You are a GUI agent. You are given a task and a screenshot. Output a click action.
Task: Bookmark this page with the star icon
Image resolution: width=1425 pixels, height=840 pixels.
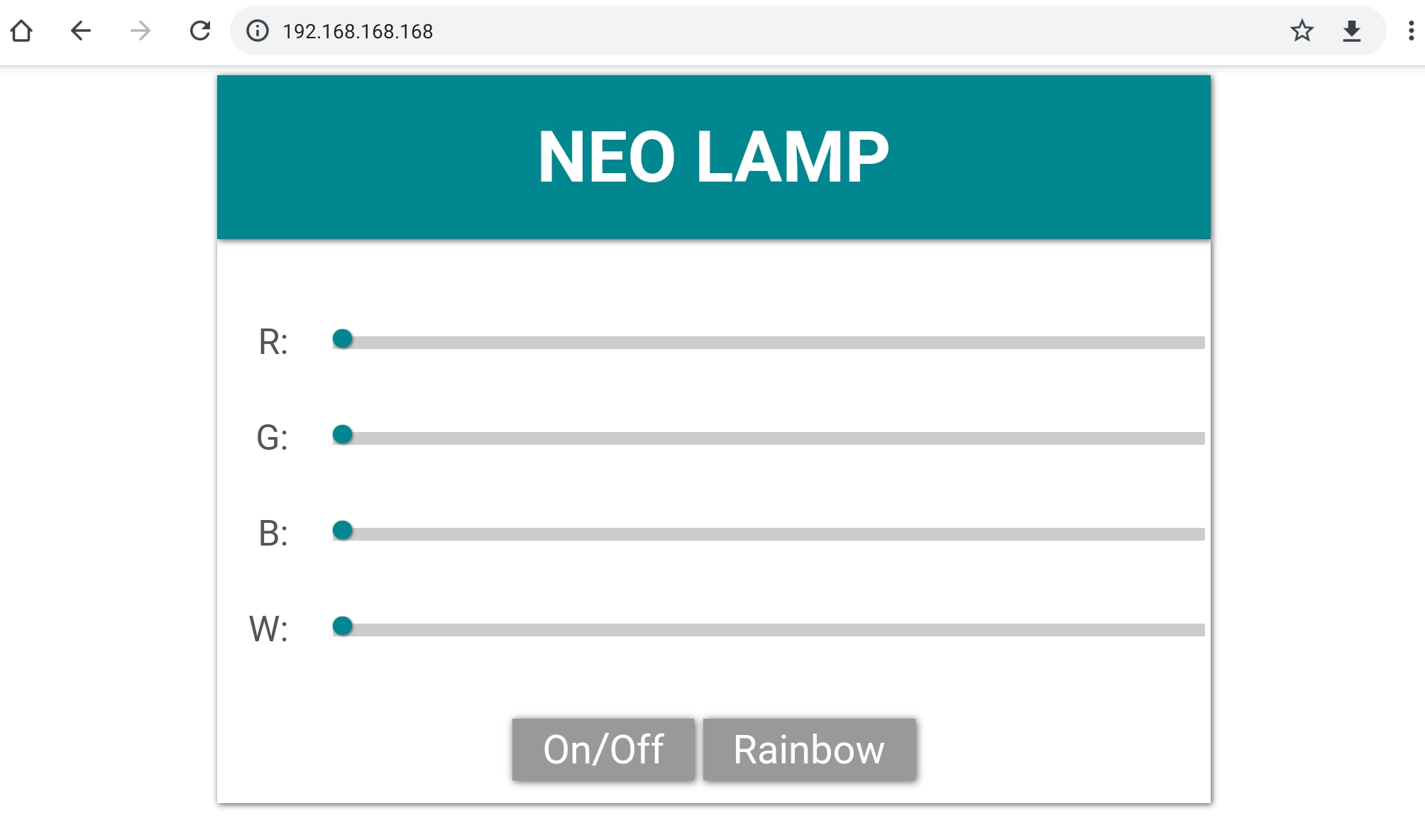pyautogui.click(x=1302, y=31)
